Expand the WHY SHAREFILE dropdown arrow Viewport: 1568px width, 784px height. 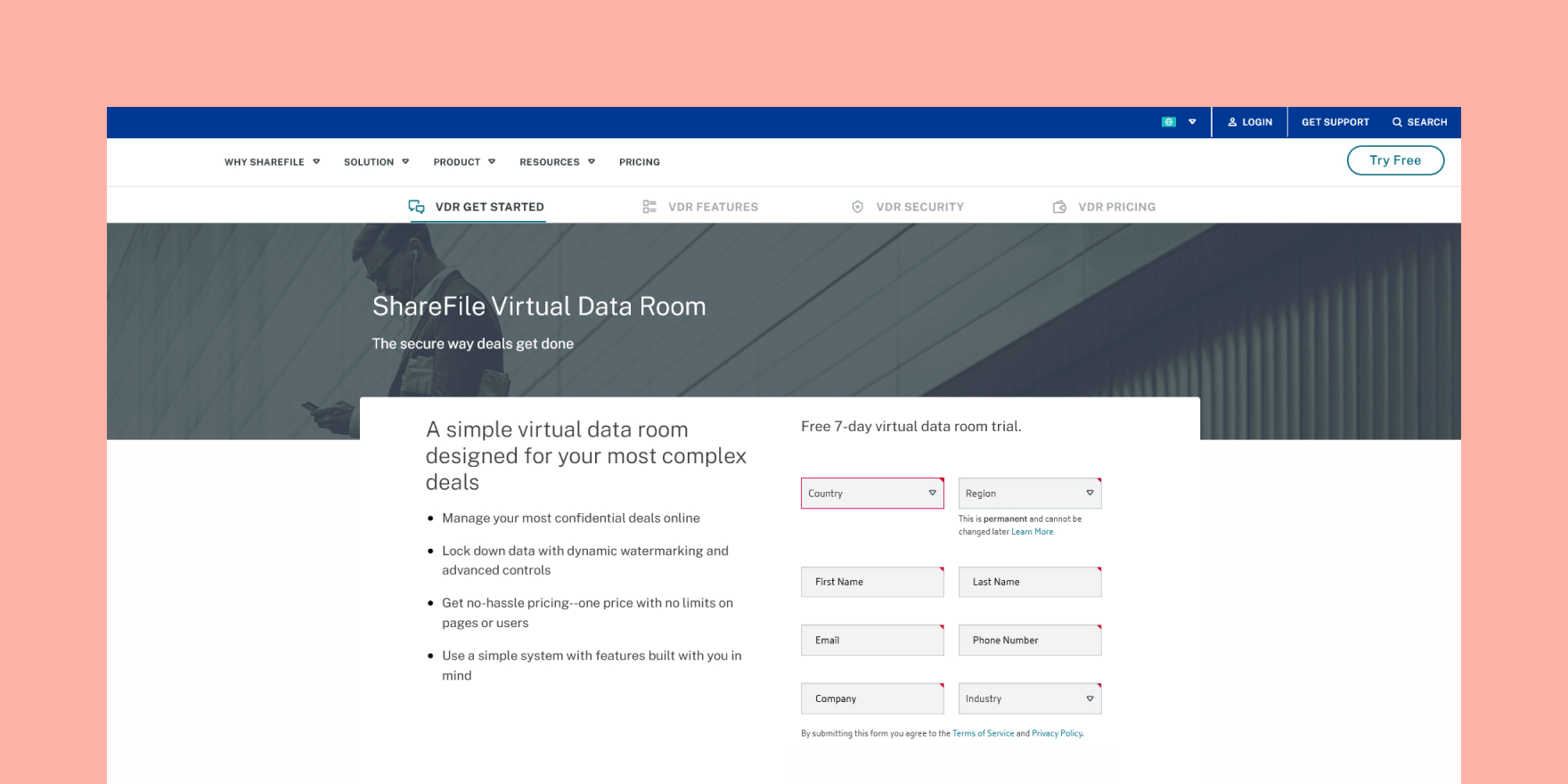click(316, 161)
